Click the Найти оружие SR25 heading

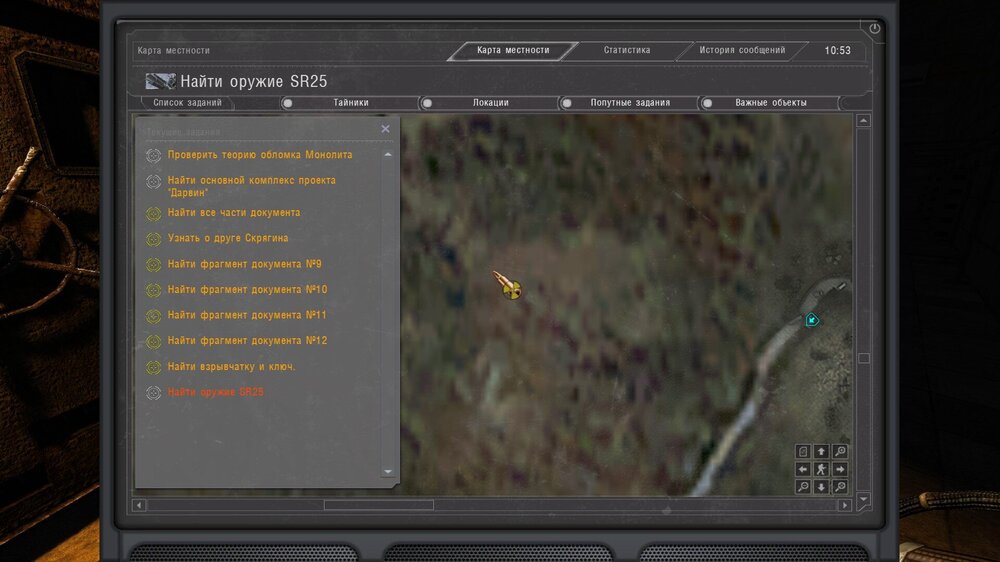click(254, 81)
